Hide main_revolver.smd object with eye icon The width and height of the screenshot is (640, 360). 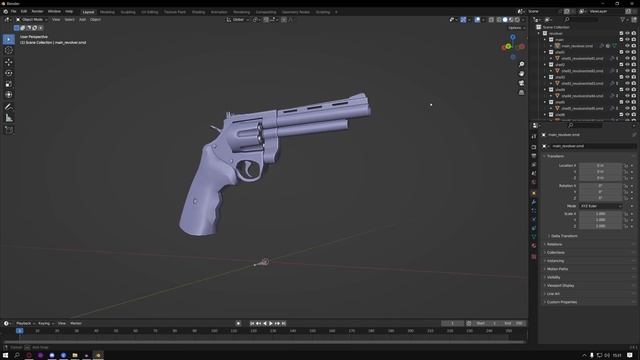627,46
